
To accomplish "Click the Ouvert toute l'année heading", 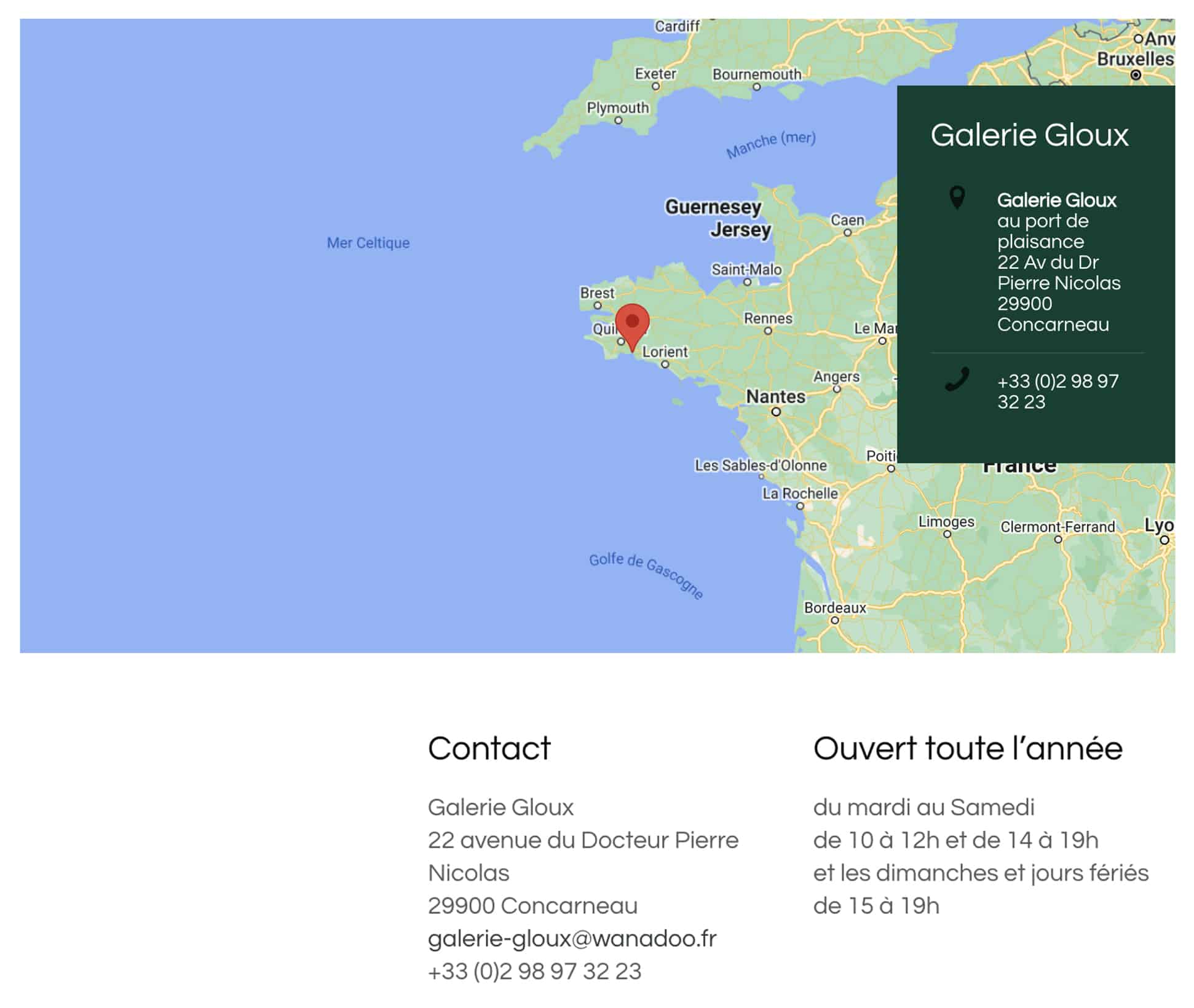I will pos(968,749).
